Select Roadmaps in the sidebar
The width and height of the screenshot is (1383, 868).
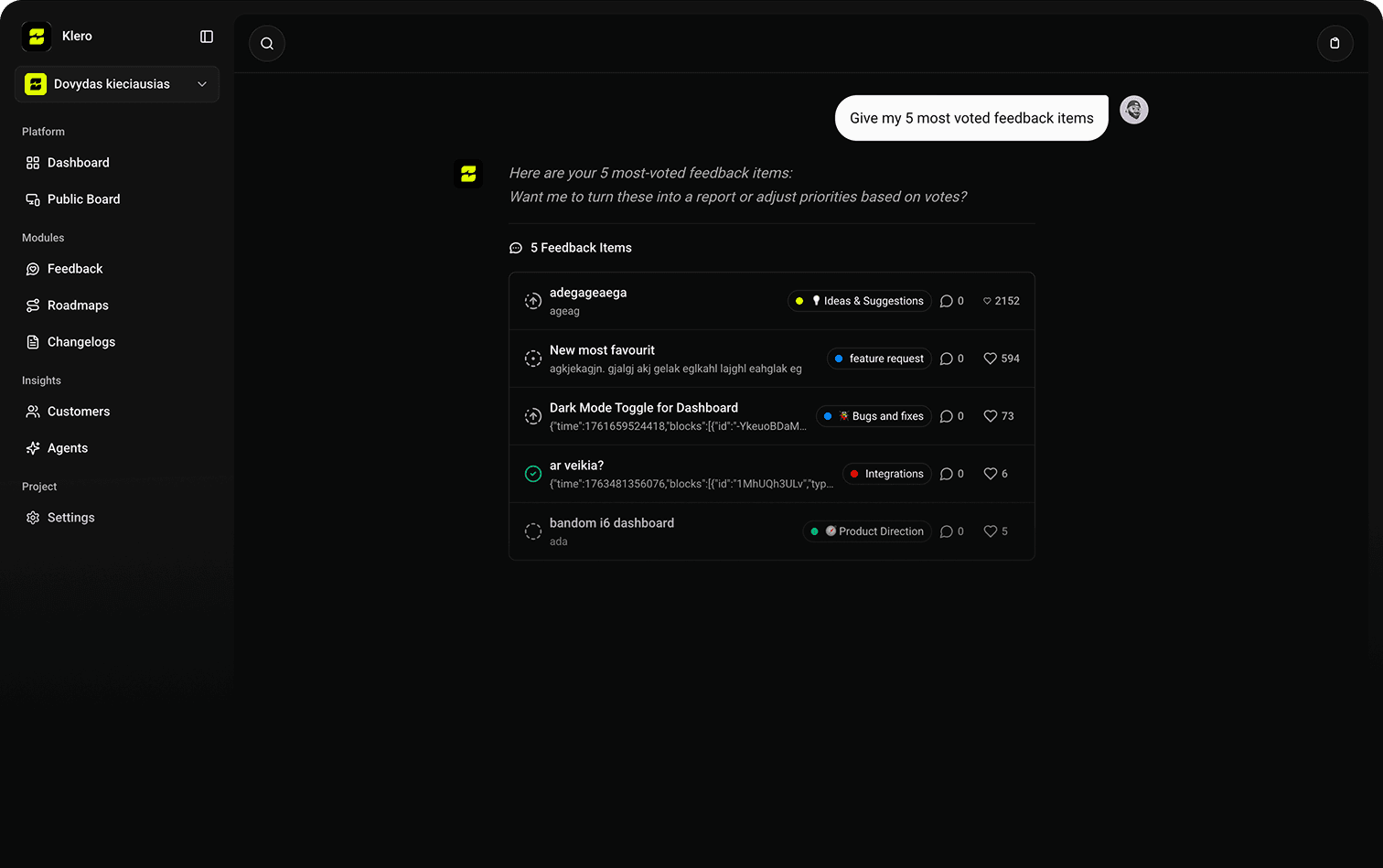(78, 305)
